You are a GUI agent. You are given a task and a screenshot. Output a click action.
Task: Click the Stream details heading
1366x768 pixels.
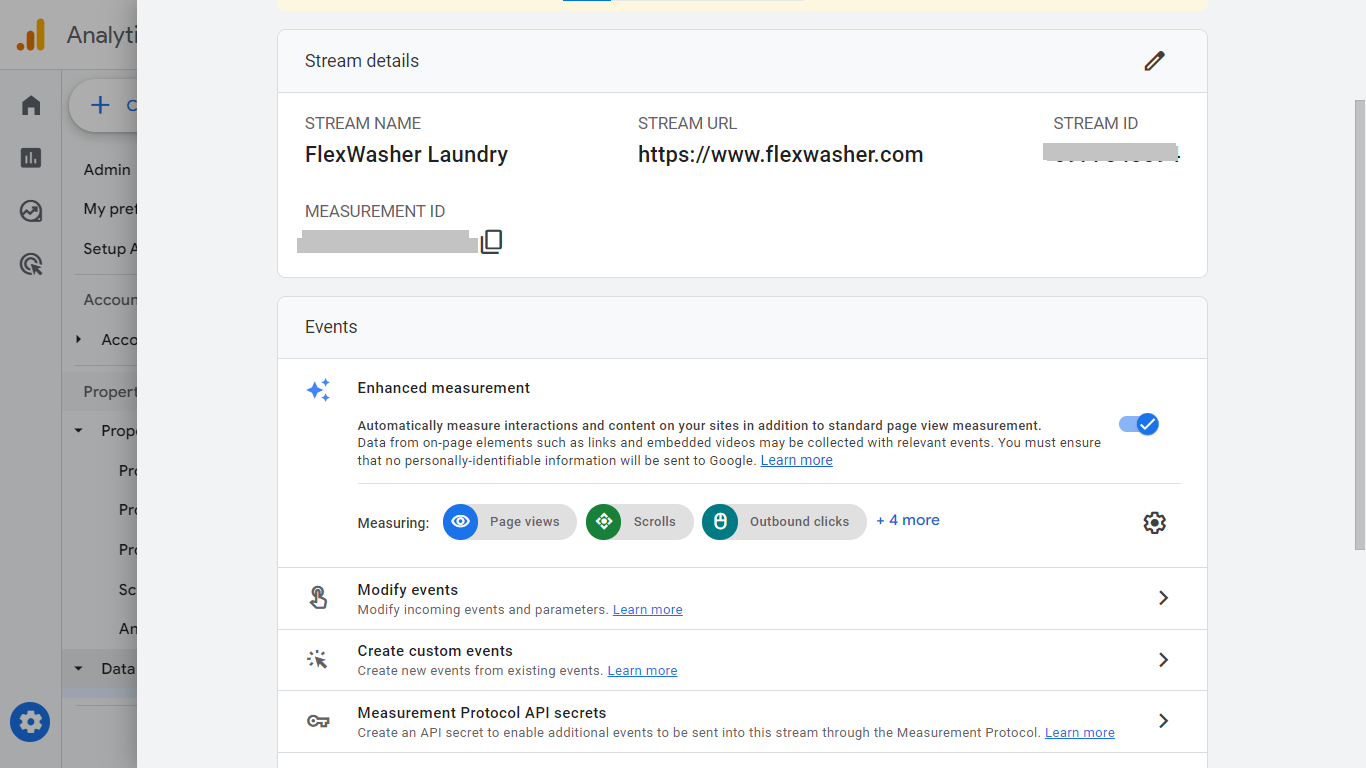pos(362,61)
